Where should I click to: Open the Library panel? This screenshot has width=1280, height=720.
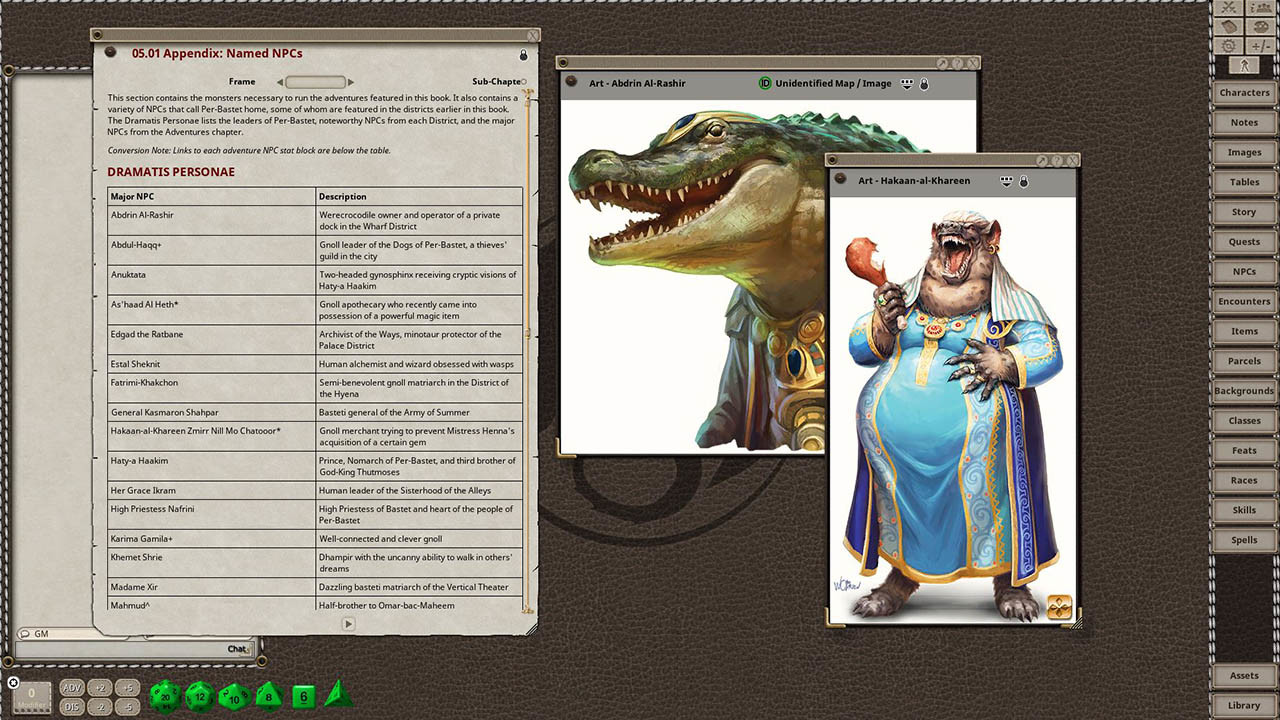pyautogui.click(x=1244, y=704)
